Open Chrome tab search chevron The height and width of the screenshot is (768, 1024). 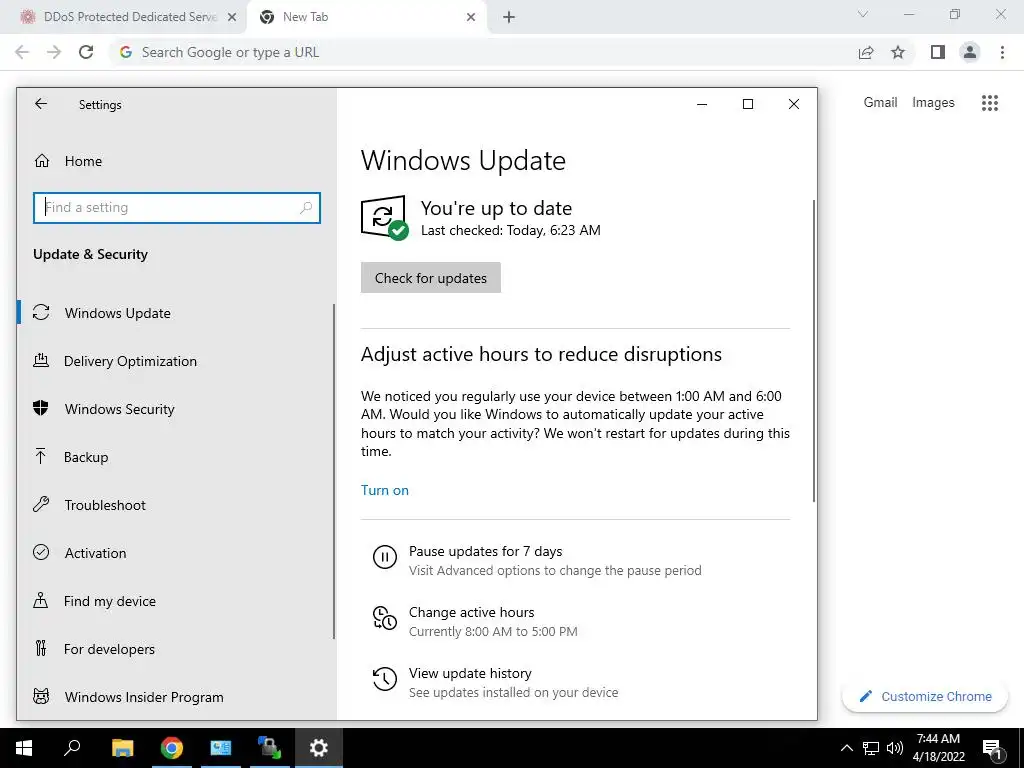(863, 14)
